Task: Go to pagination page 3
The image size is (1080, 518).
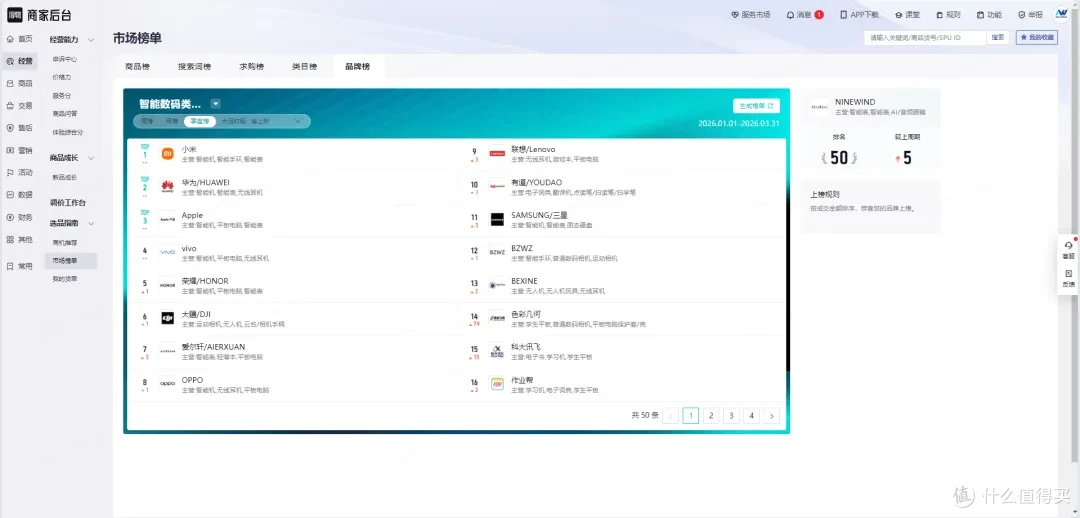Action: pos(731,415)
